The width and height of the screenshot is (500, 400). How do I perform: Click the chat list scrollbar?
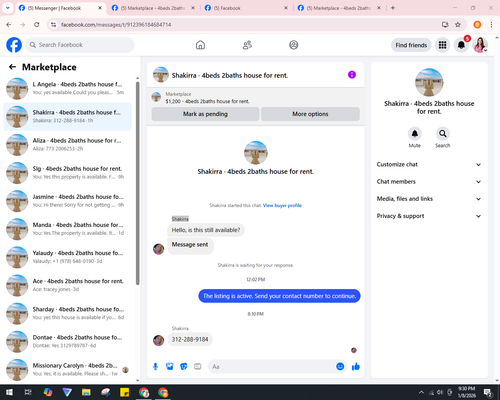[x=137, y=183]
